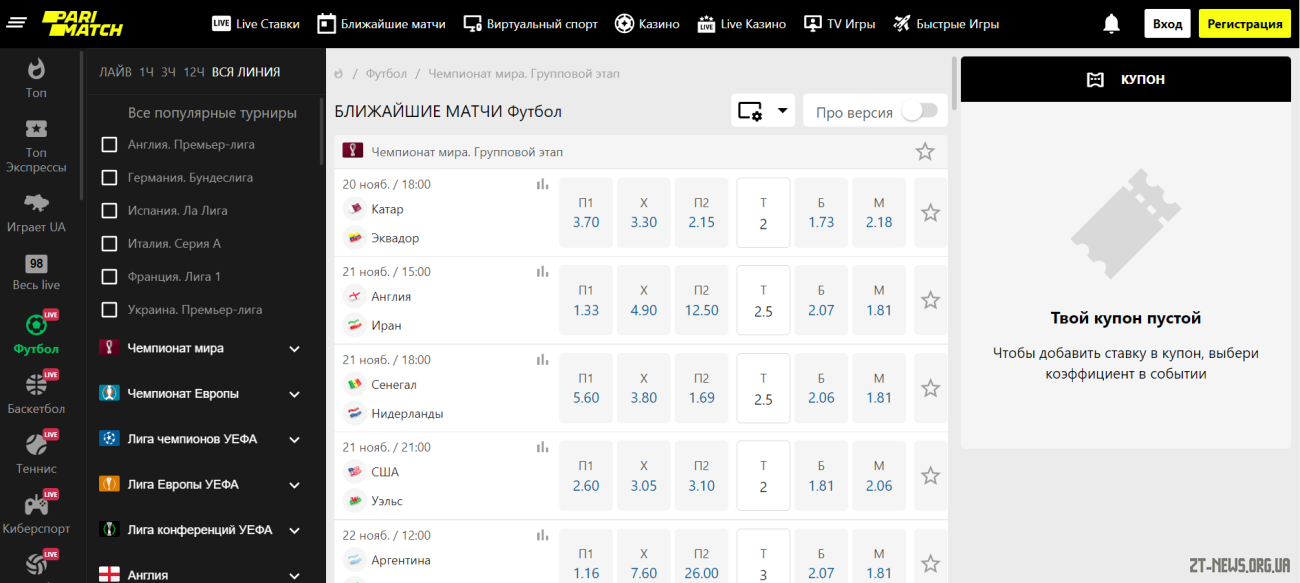Screen dimensions: 1300x583
Task: Select Футбол sport in sidebar
Action: (x=36, y=334)
